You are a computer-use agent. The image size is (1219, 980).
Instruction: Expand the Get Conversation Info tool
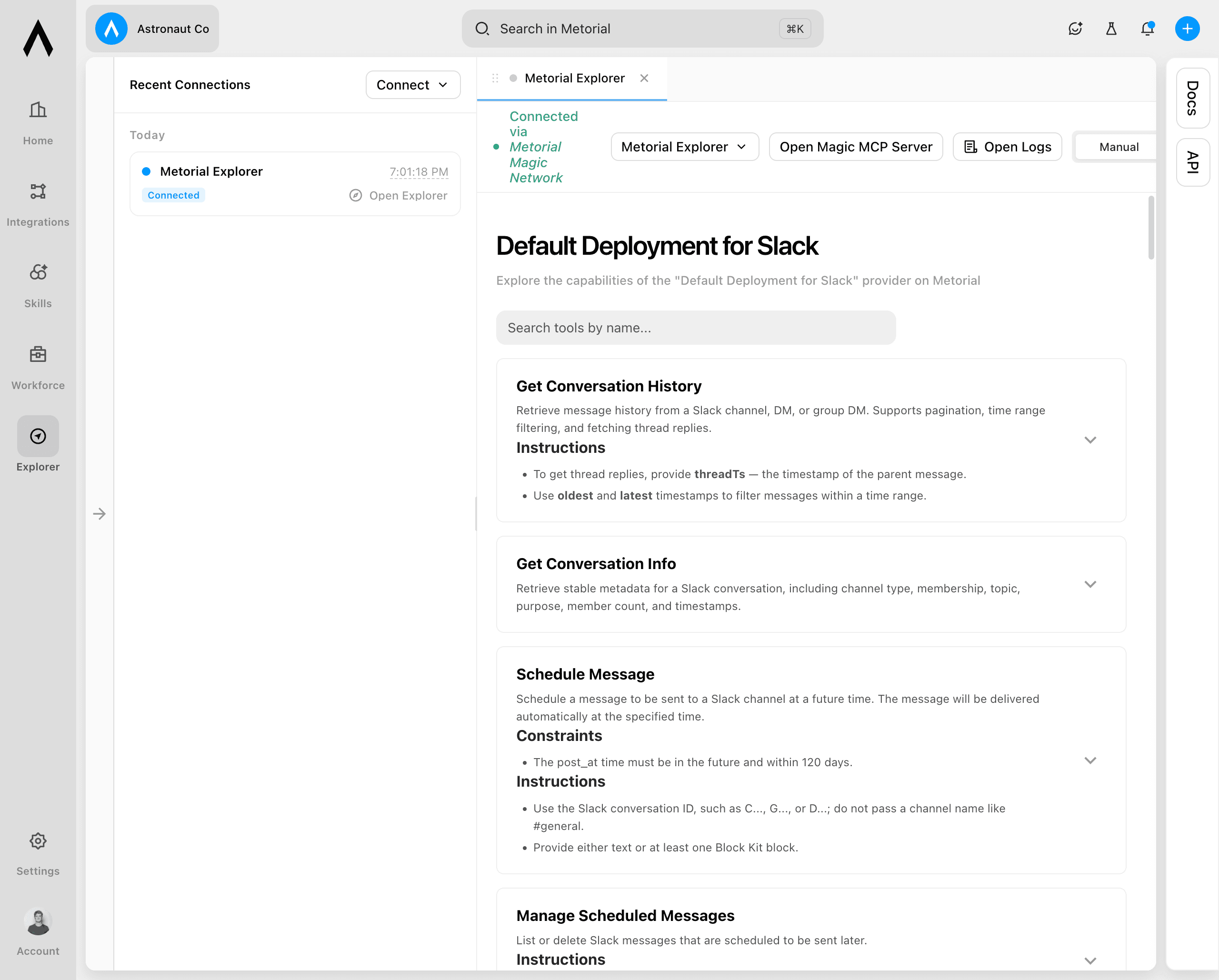(x=1090, y=584)
